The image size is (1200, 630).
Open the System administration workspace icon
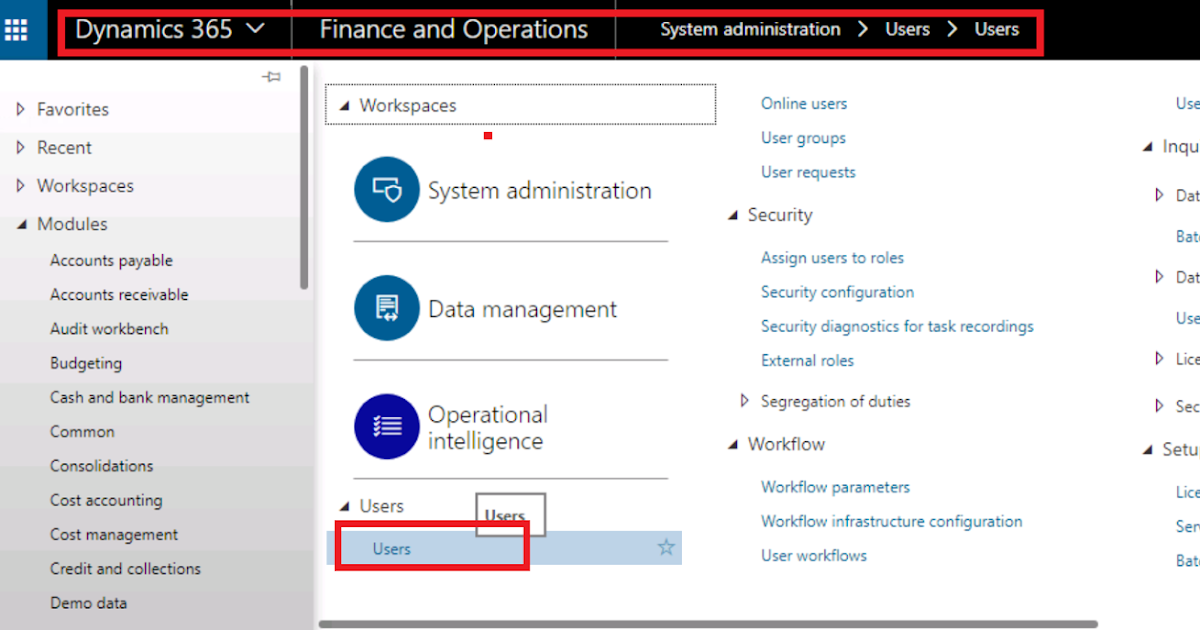tap(387, 188)
